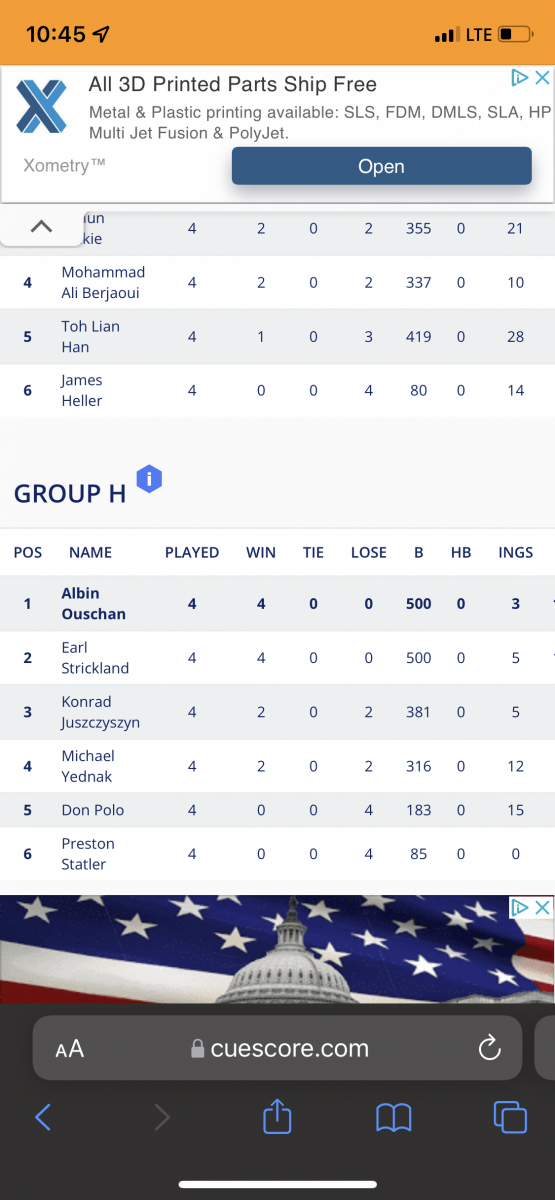Open Earl Strickland player link
The image size is (555, 1200).
tap(95, 658)
